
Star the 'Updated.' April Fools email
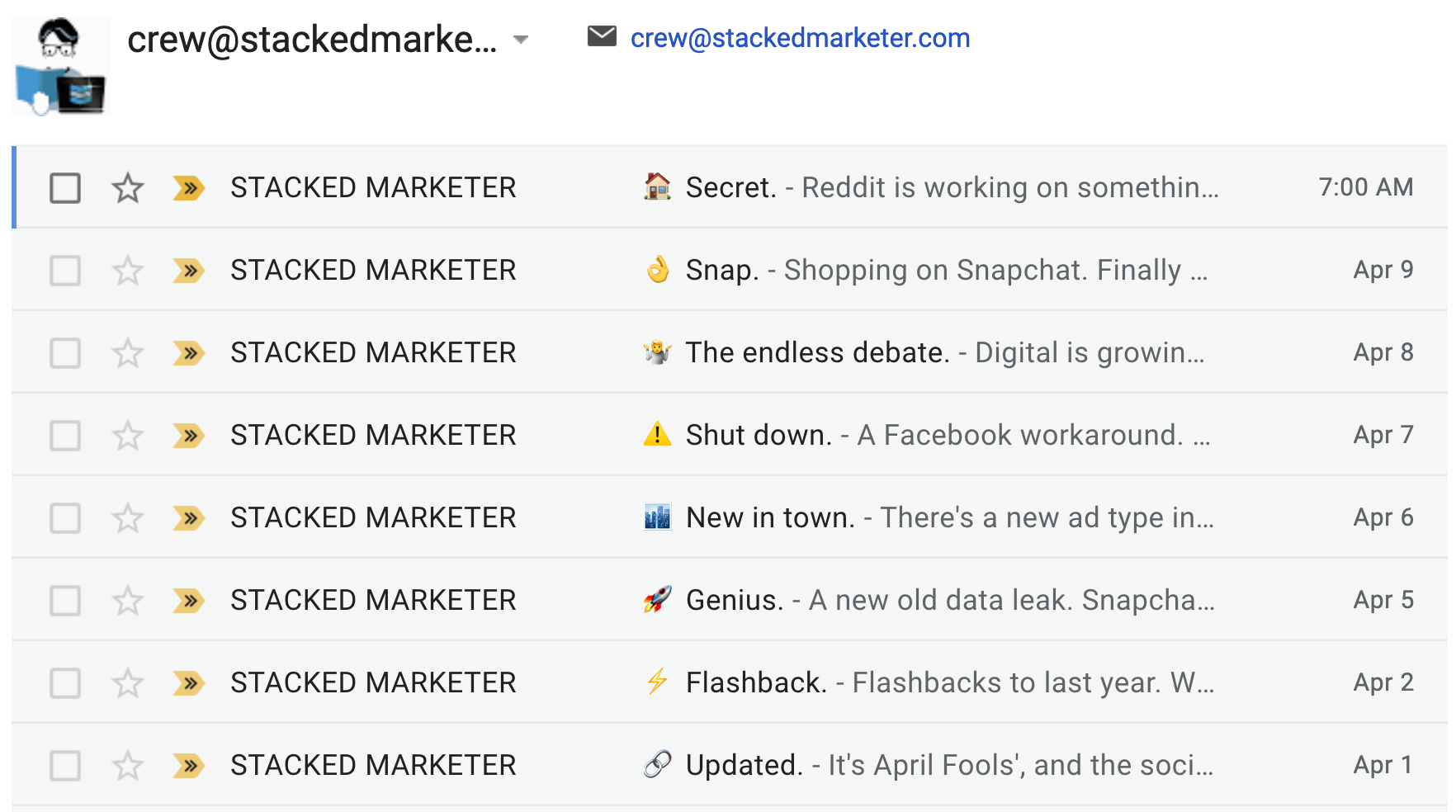128,766
